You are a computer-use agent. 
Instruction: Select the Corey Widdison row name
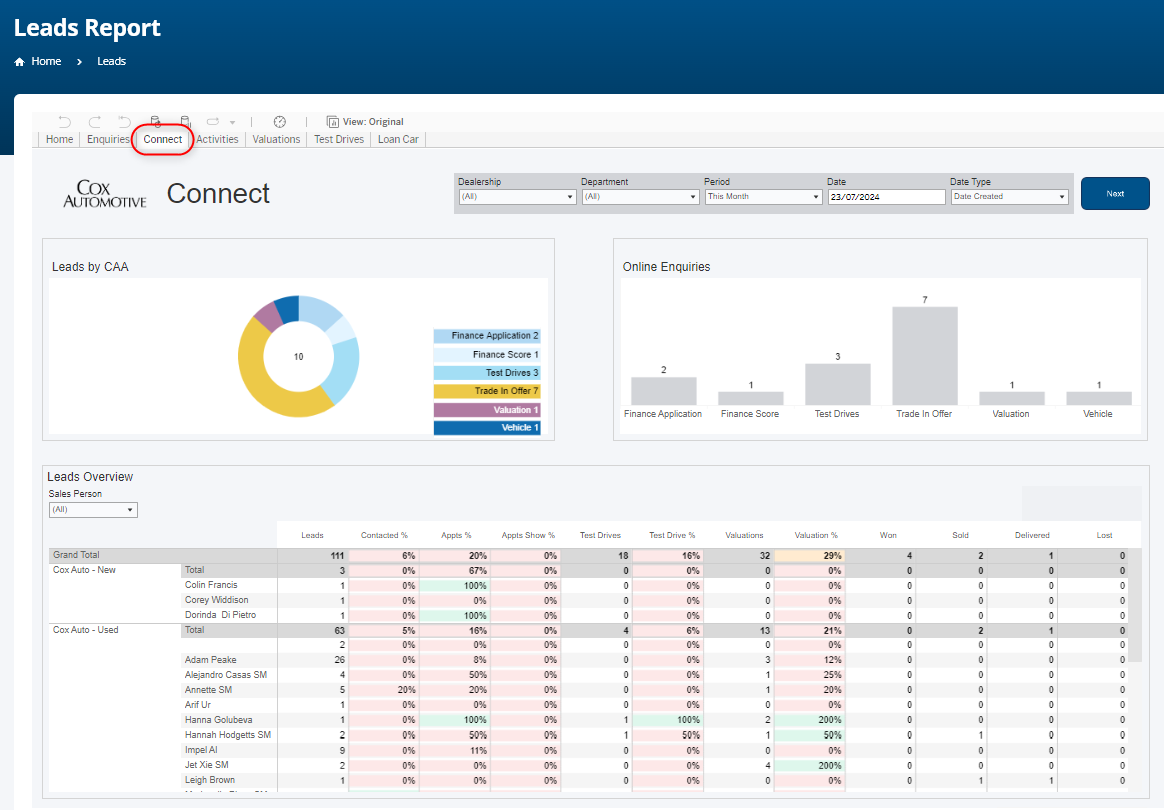tap(217, 600)
